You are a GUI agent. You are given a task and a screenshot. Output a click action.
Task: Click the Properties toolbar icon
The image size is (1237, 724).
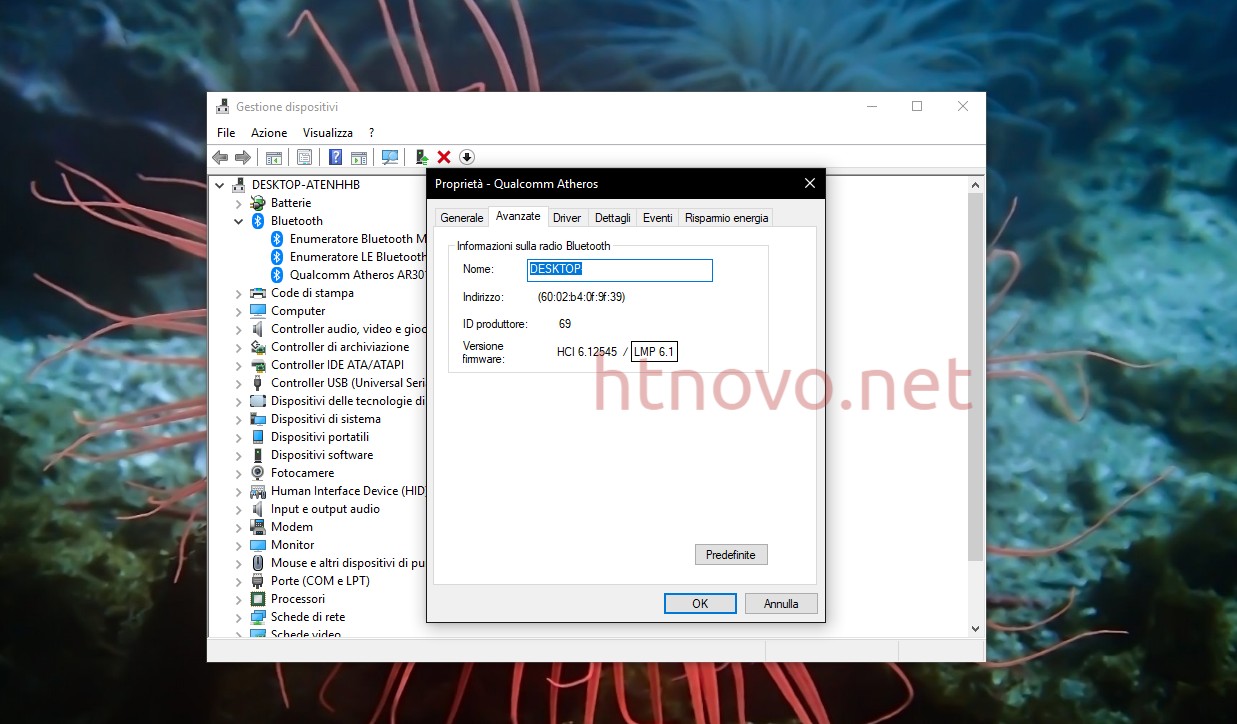(x=304, y=157)
